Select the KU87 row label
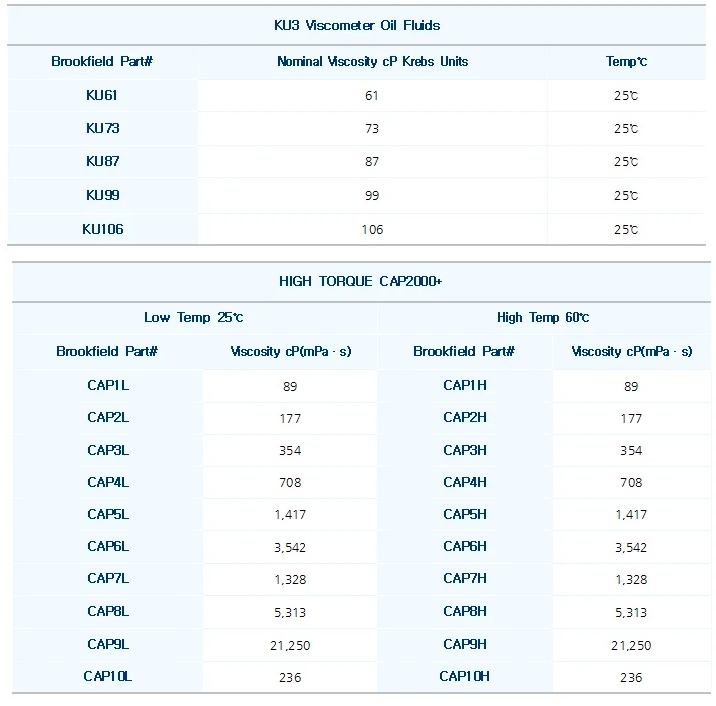716x706 pixels. 102,161
